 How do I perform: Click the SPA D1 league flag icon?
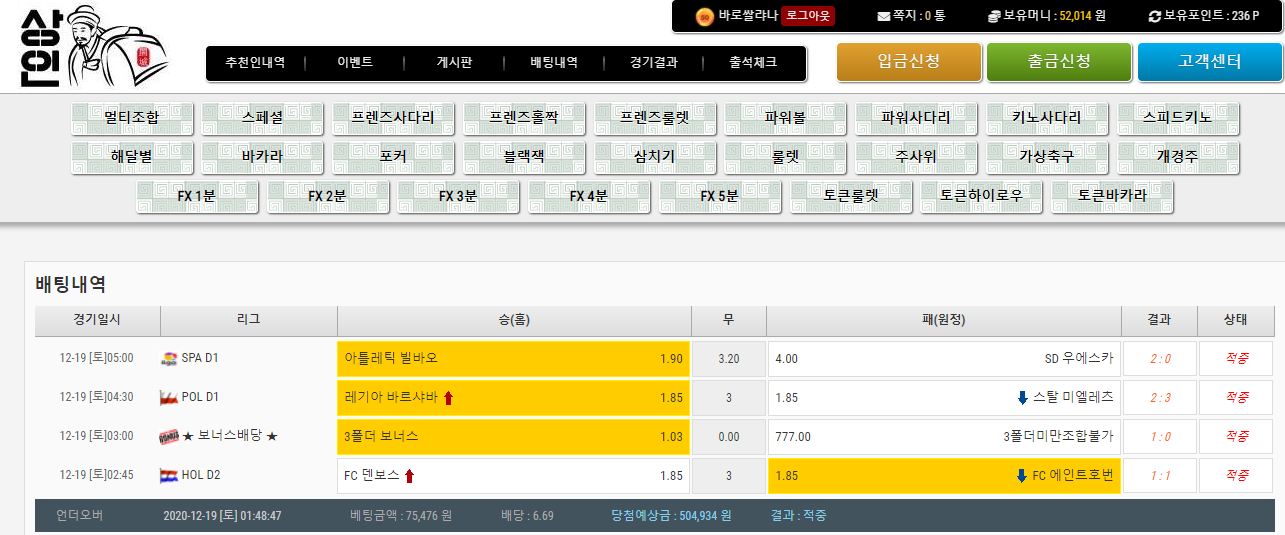[169, 358]
